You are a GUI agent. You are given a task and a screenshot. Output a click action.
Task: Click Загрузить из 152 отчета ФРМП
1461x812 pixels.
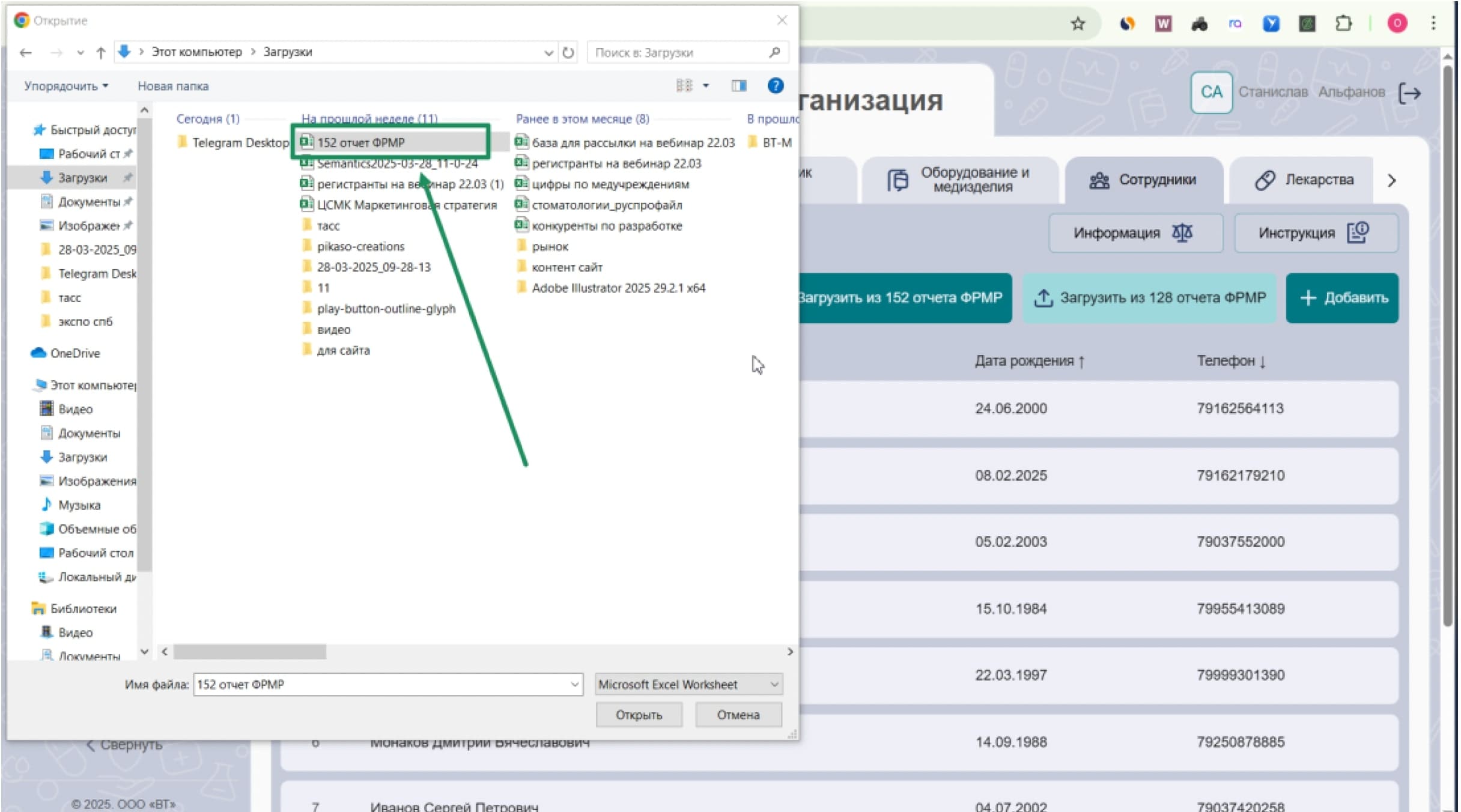pyautogui.click(x=905, y=298)
